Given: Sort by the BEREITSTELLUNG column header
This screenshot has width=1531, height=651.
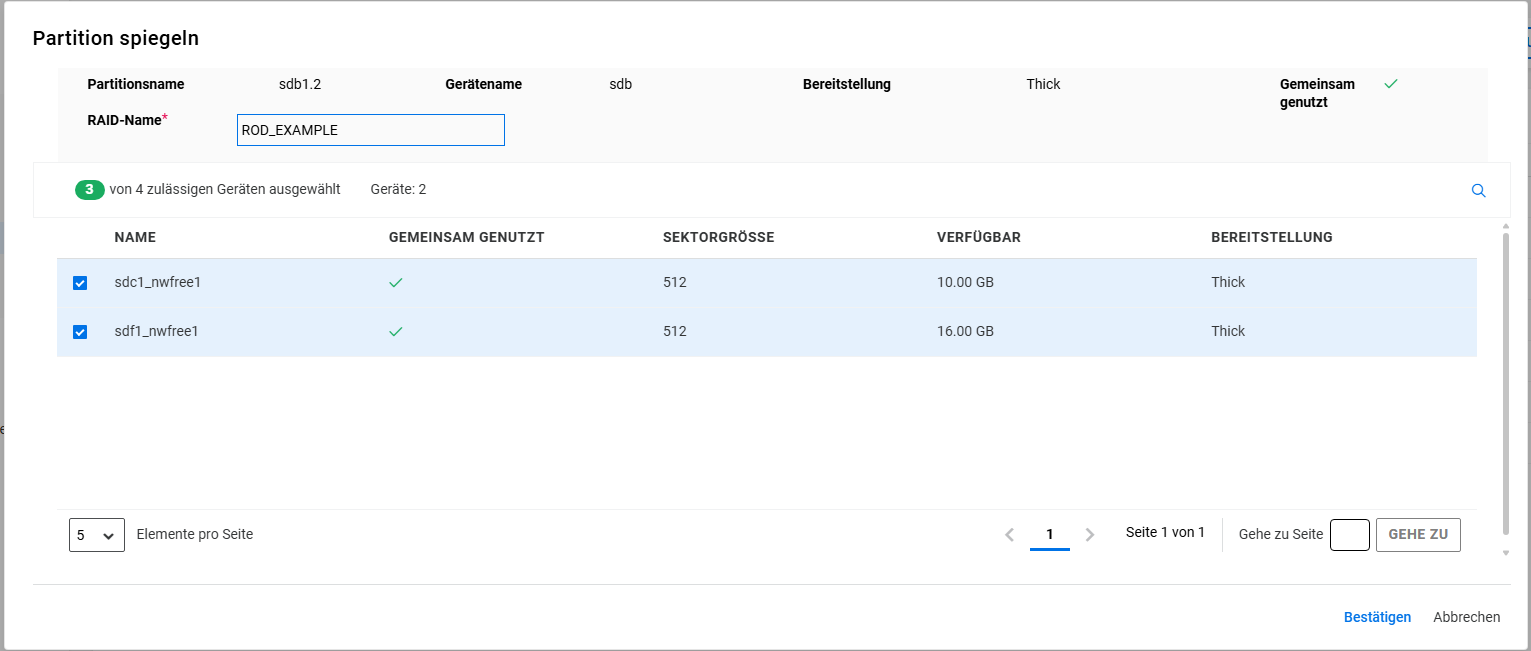Looking at the screenshot, I should pos(1271,238).
